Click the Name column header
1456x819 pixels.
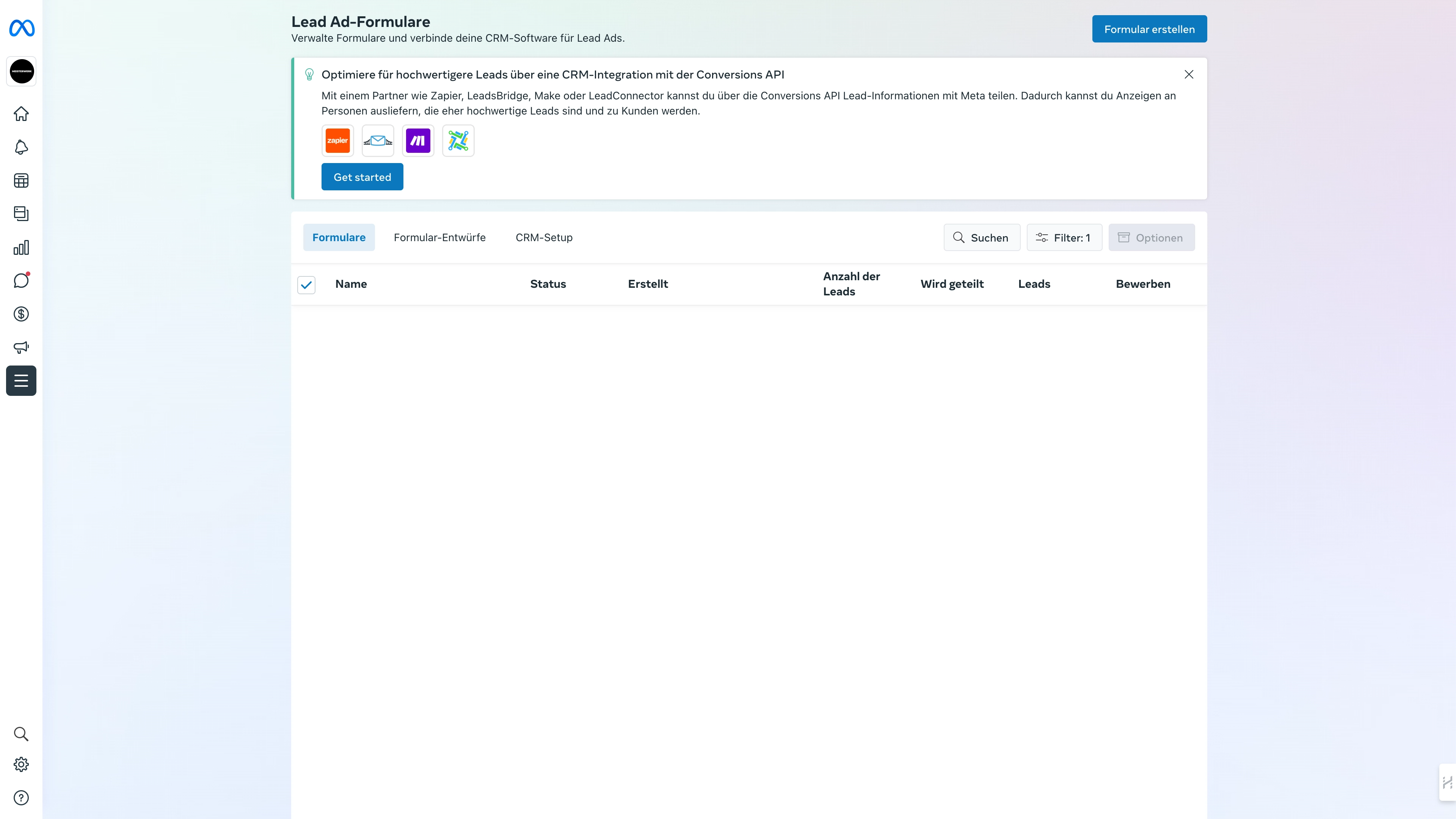point(351,284)
